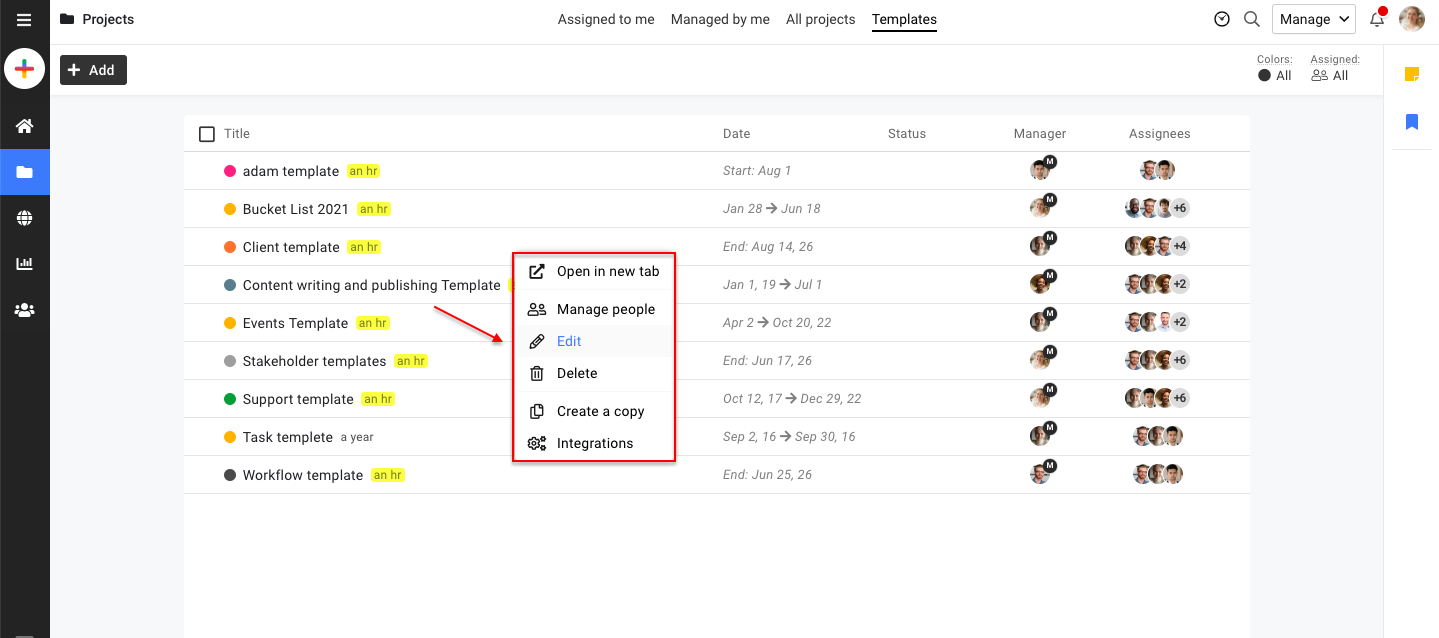The image size is (1439, 638).
Task: Open the hamburger menu icon
Action: [x=24, y=20]
